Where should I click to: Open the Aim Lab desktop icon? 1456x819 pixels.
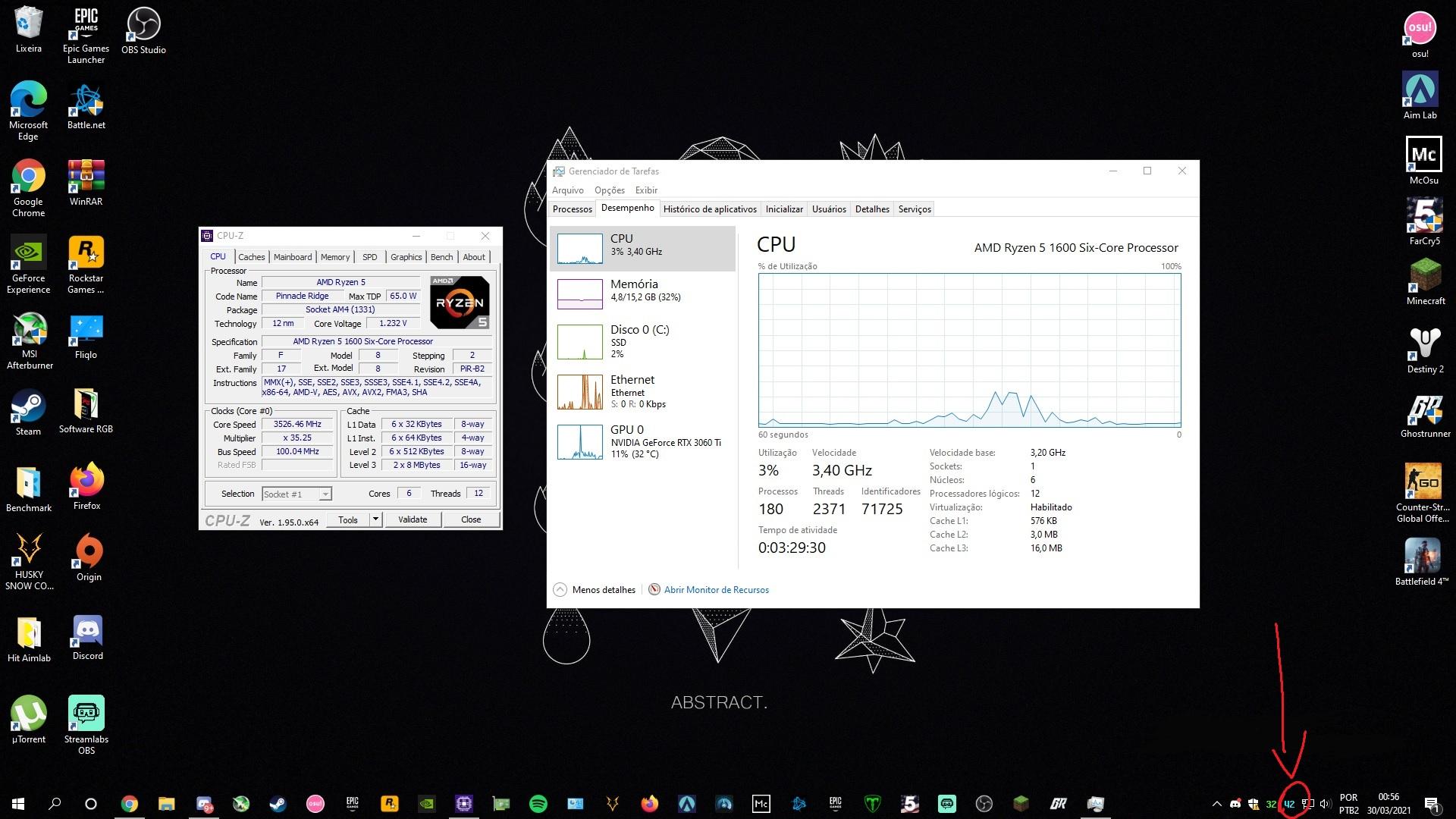(1420, 96)
